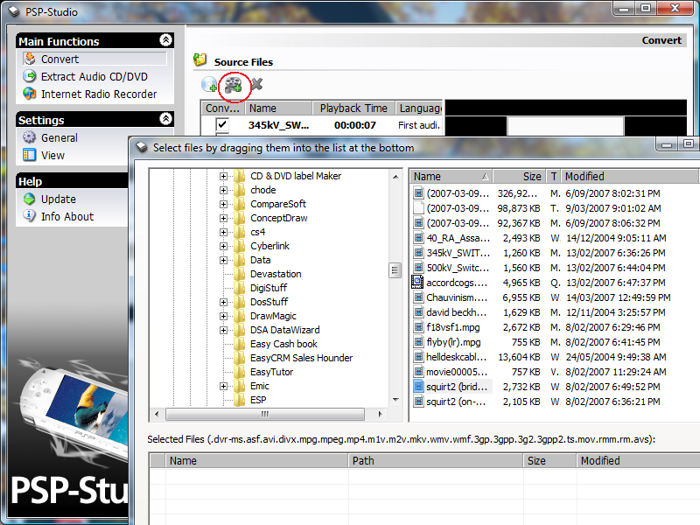Minimize the Select files dialog window
Viewport: 700px width, 525px height.
coord(667,145)
